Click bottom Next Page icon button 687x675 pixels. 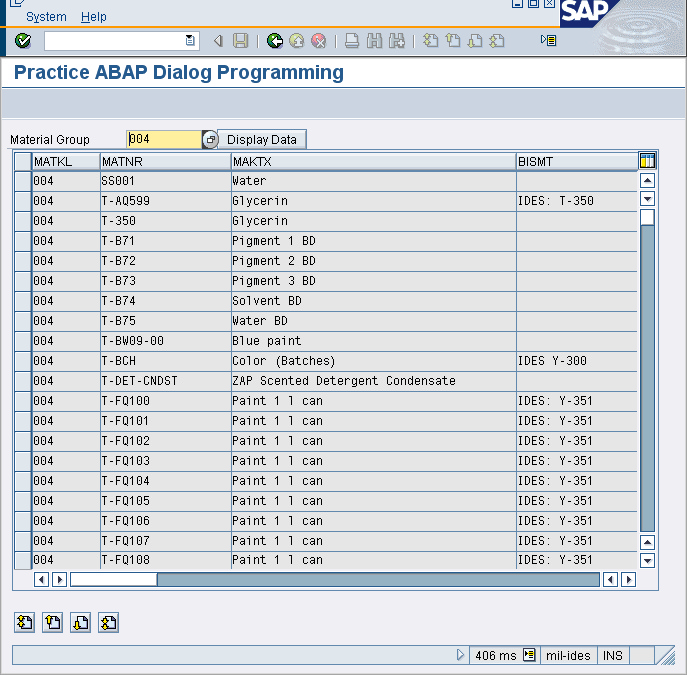pyautogui.click(x=81, y=622)
